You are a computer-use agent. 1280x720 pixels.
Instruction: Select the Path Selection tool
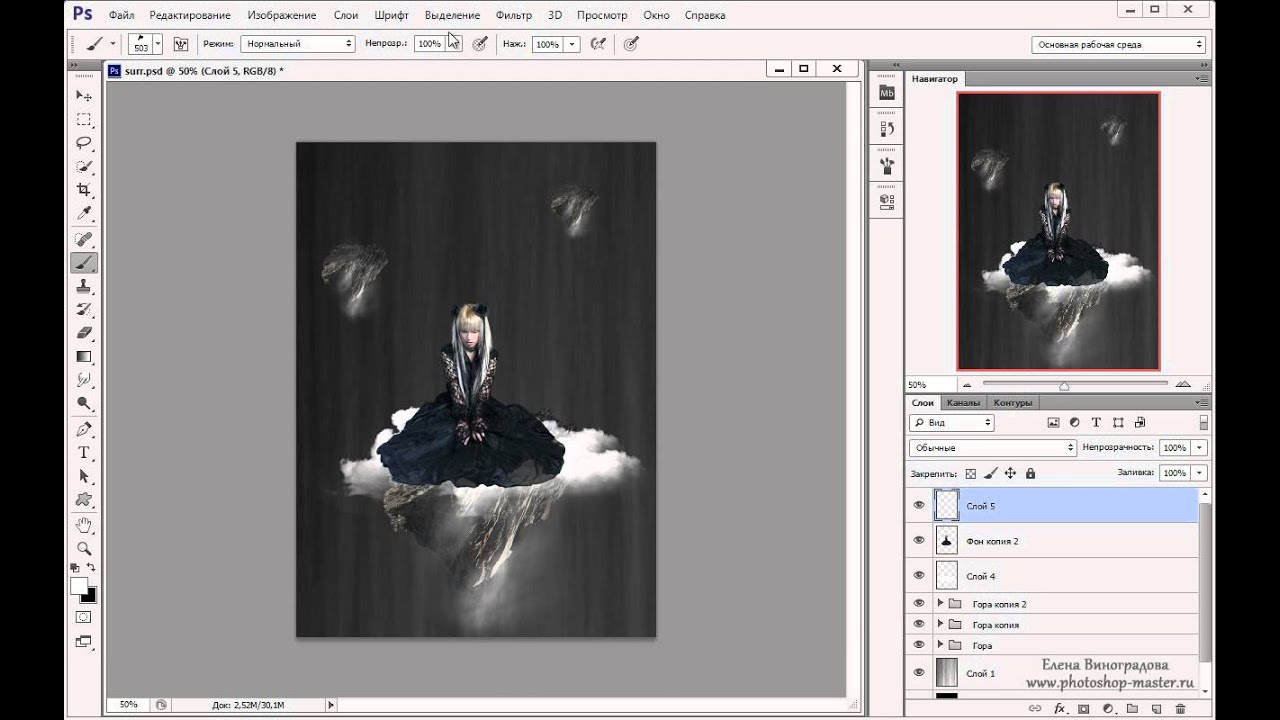coord(84,476)
